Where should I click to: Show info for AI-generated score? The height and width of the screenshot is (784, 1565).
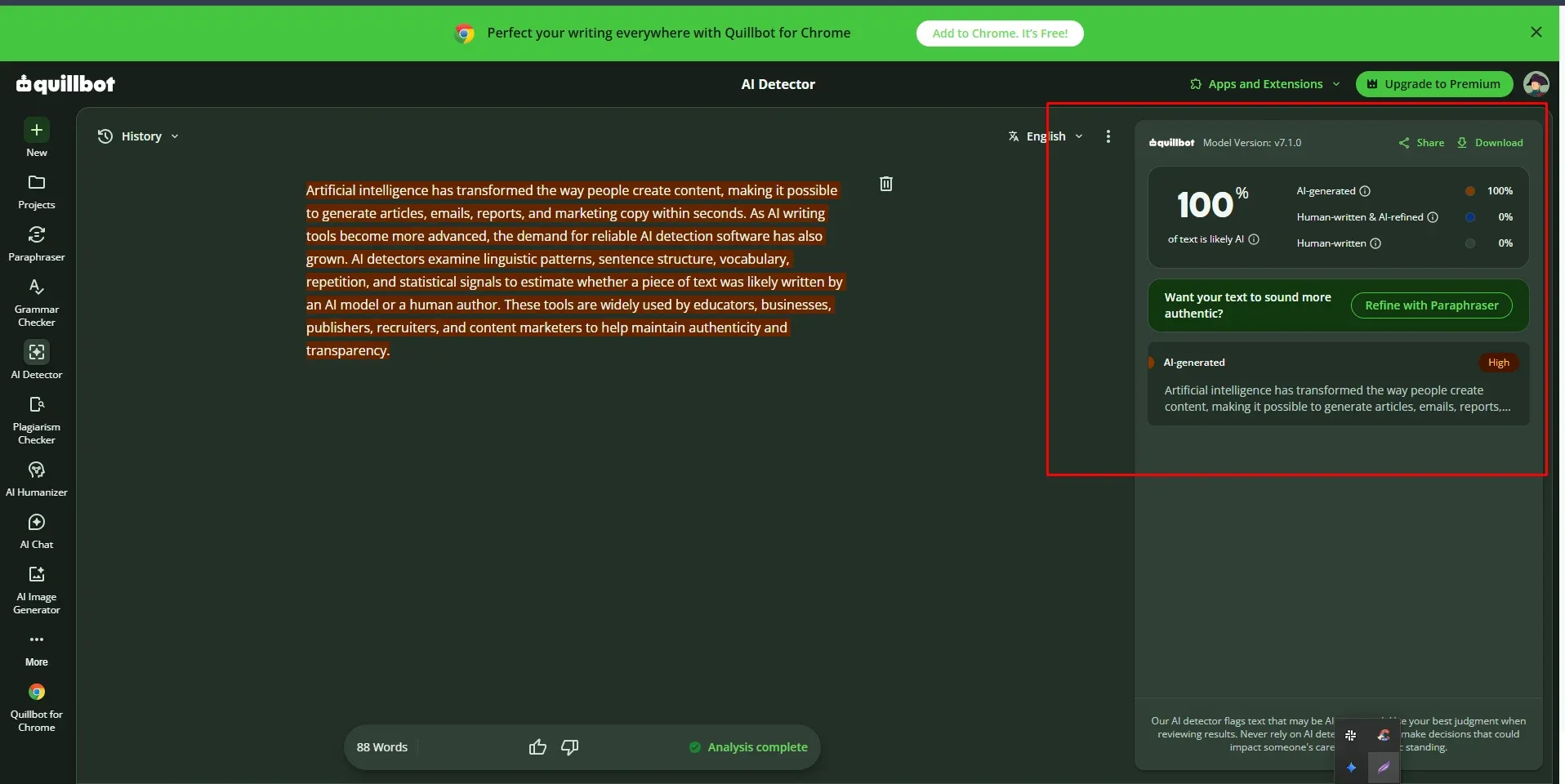[x=1365, y=191]
